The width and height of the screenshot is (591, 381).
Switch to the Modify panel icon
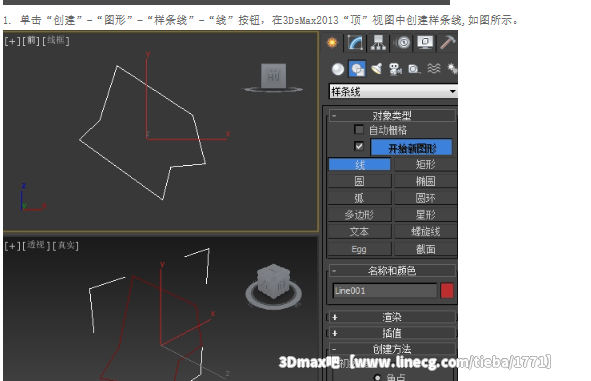355,43
